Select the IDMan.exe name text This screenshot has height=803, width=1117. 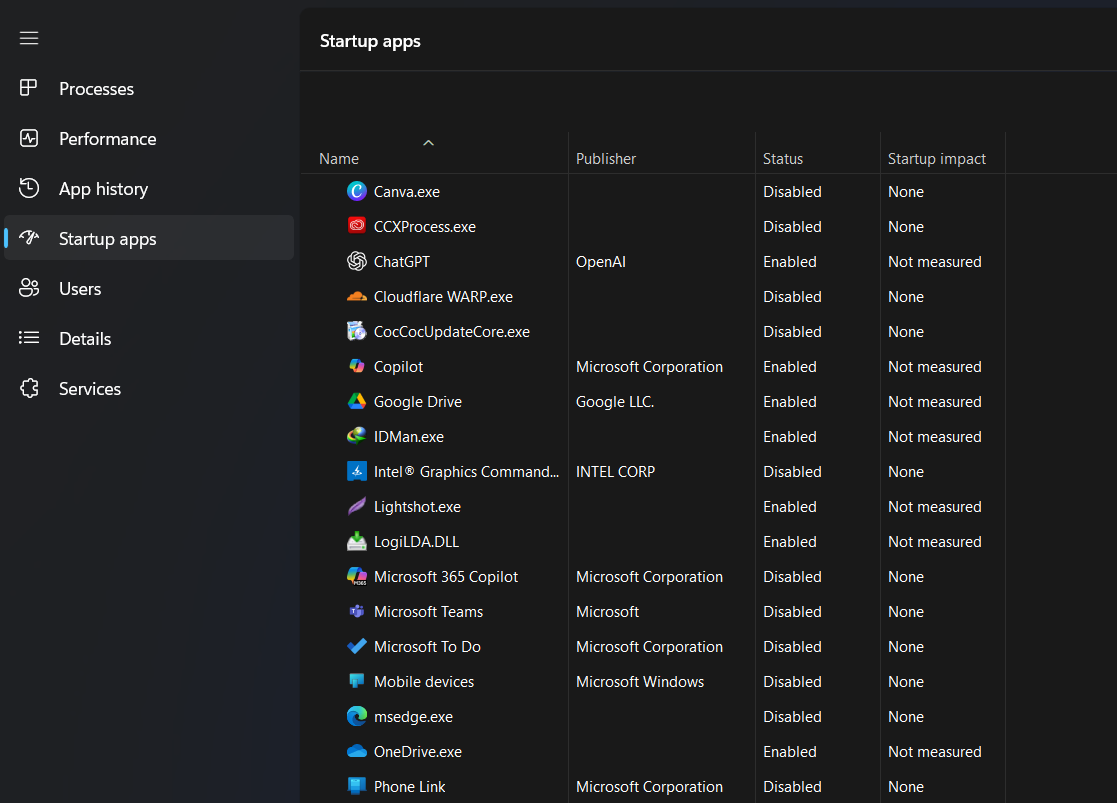pos(409,437)
